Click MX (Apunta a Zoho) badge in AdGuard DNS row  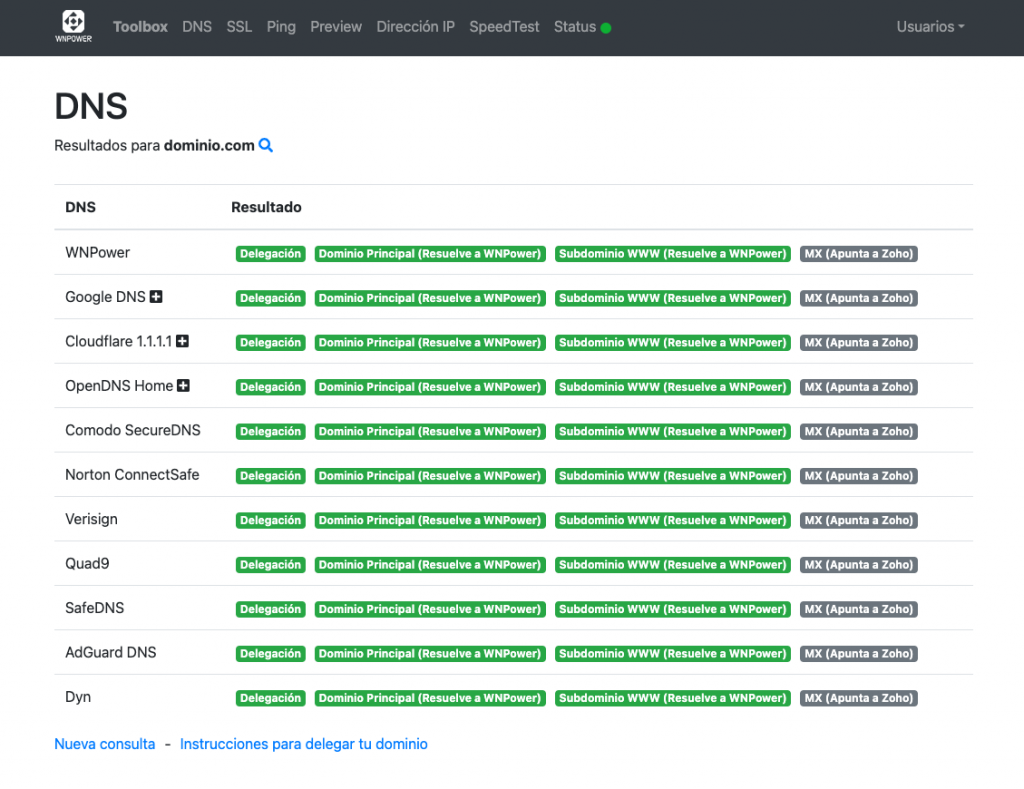click(859, 653)
